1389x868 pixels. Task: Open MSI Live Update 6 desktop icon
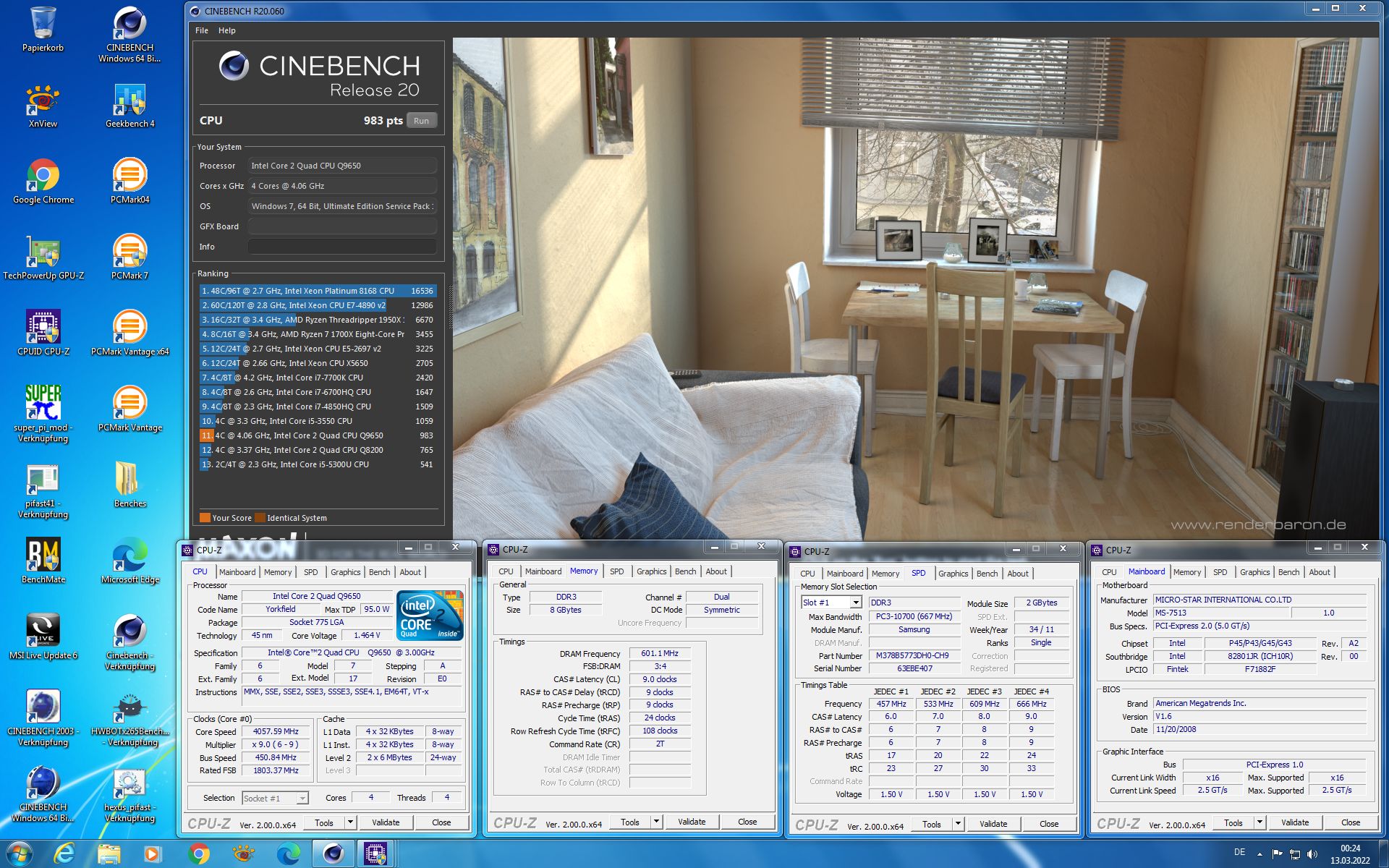coord(43,637)
